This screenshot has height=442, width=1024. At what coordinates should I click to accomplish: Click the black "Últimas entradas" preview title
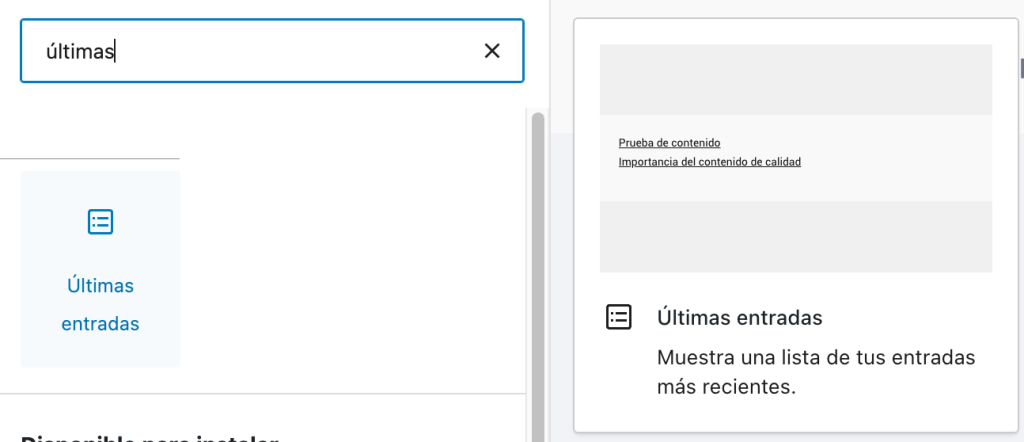point(739,318)
